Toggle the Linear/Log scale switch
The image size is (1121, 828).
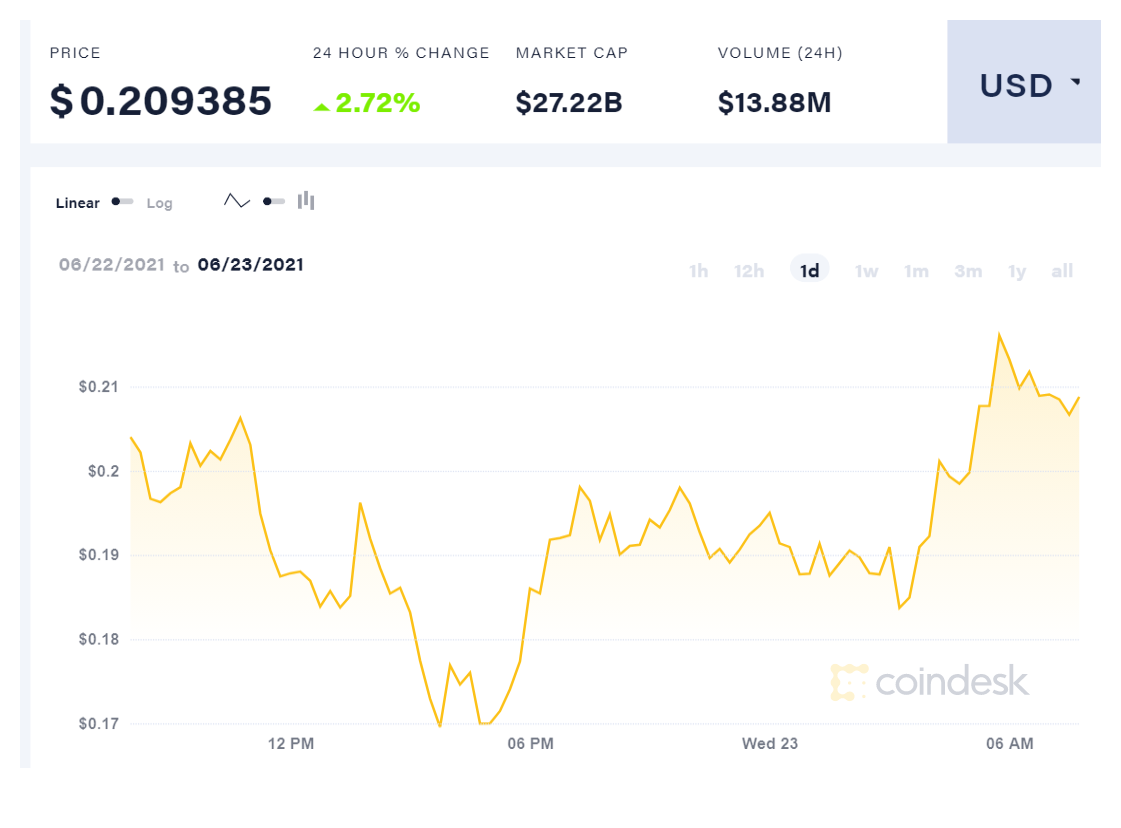[123, 202]
